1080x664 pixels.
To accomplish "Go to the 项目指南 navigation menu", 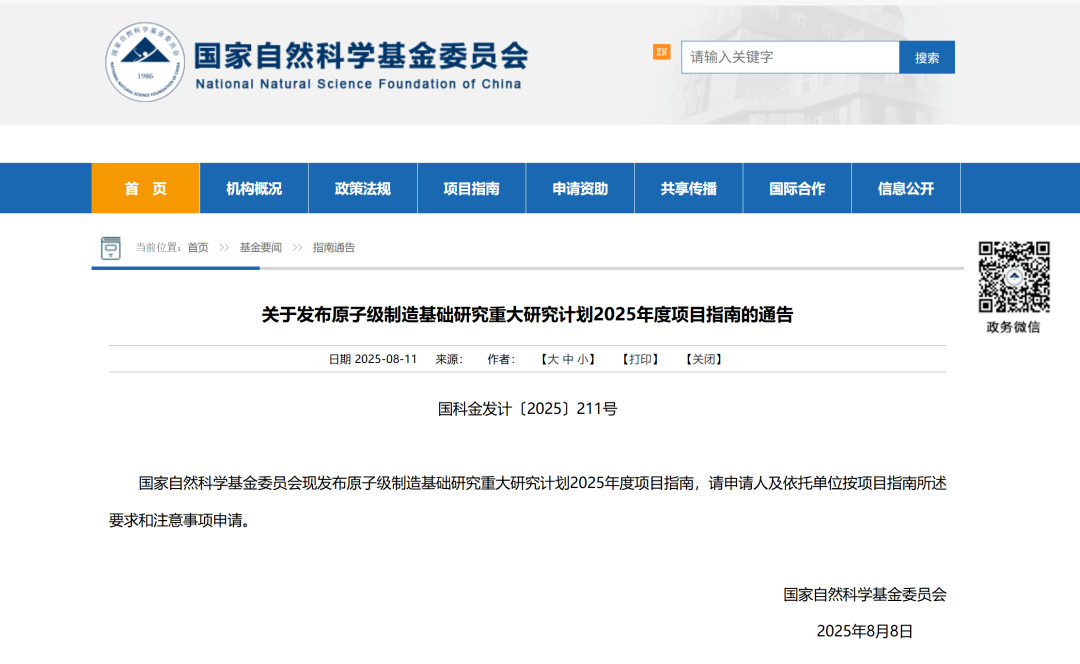I will (x=471, y=188).
